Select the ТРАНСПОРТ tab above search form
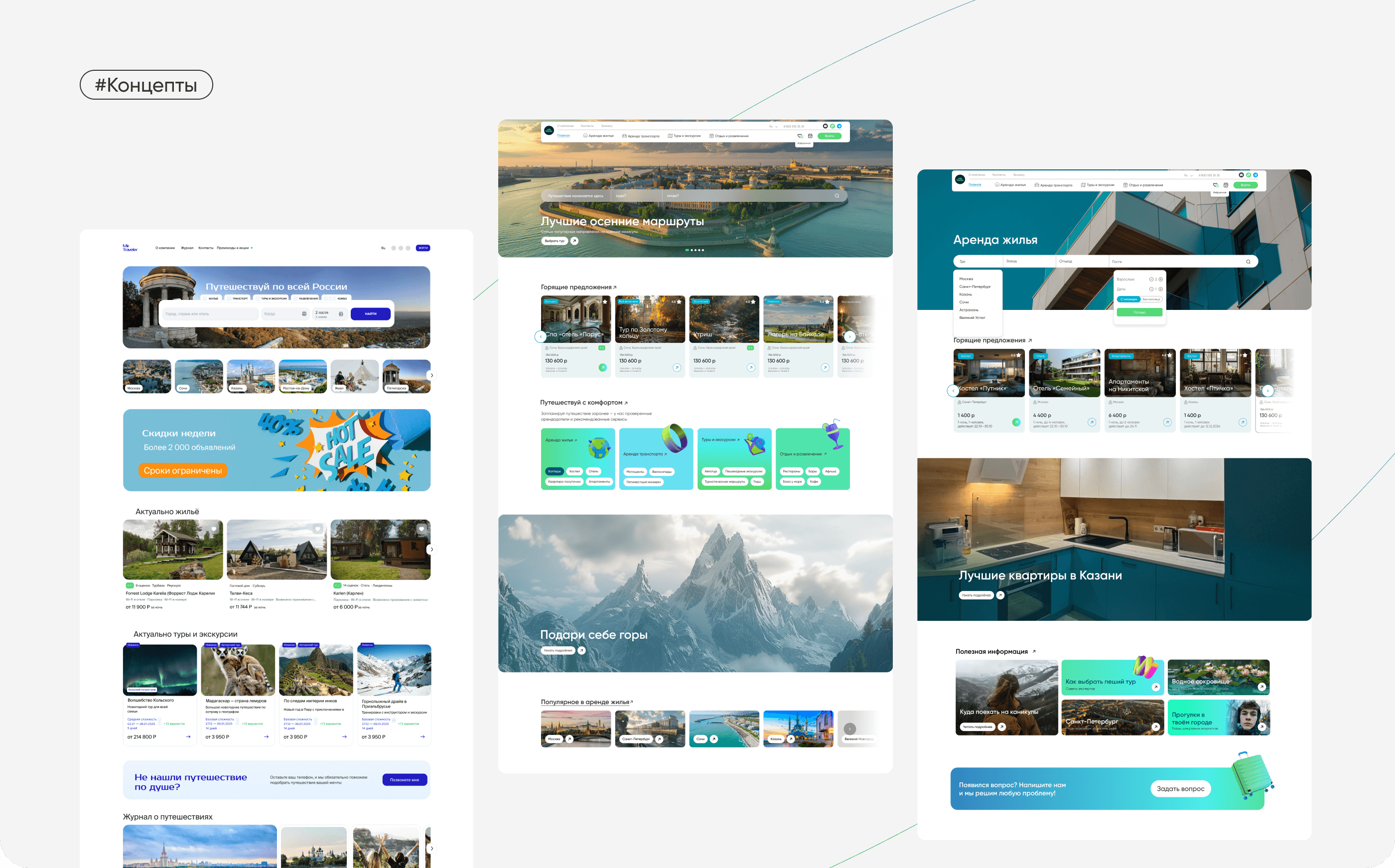 point(238,298)
